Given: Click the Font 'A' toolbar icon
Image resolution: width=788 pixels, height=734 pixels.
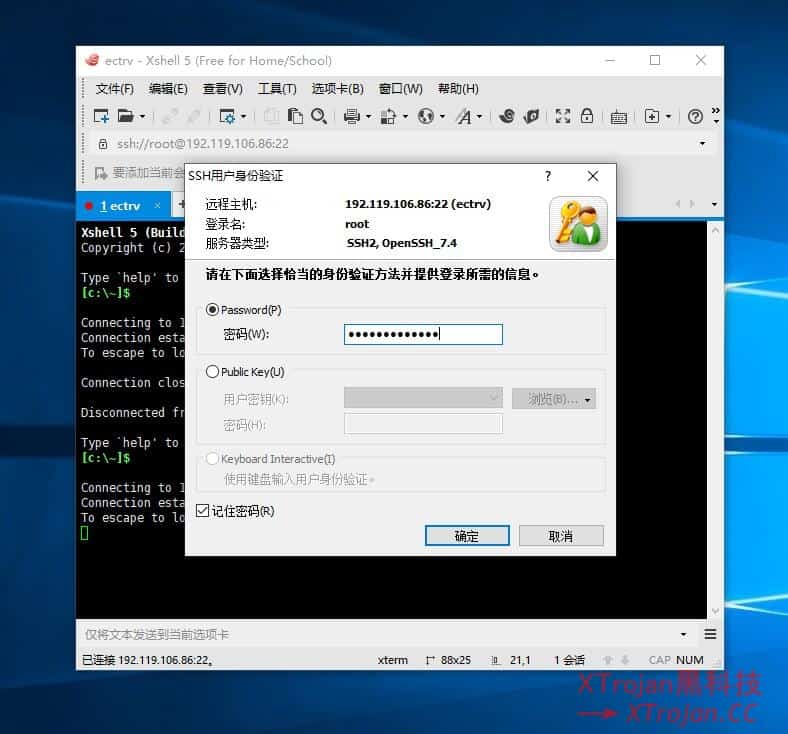Looking at the screenshot, I should coord(464,117).
